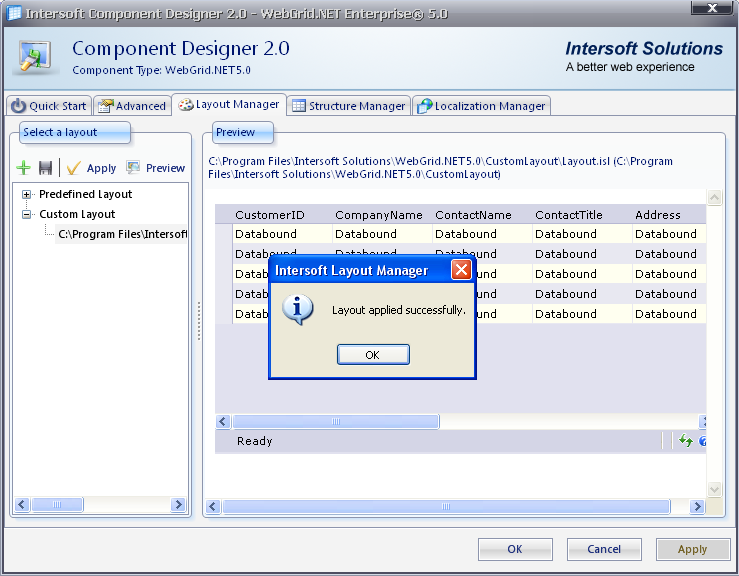Click the green plus add layout icon
The width and height of the screenshot is (739, 576).
click(23, 167)
